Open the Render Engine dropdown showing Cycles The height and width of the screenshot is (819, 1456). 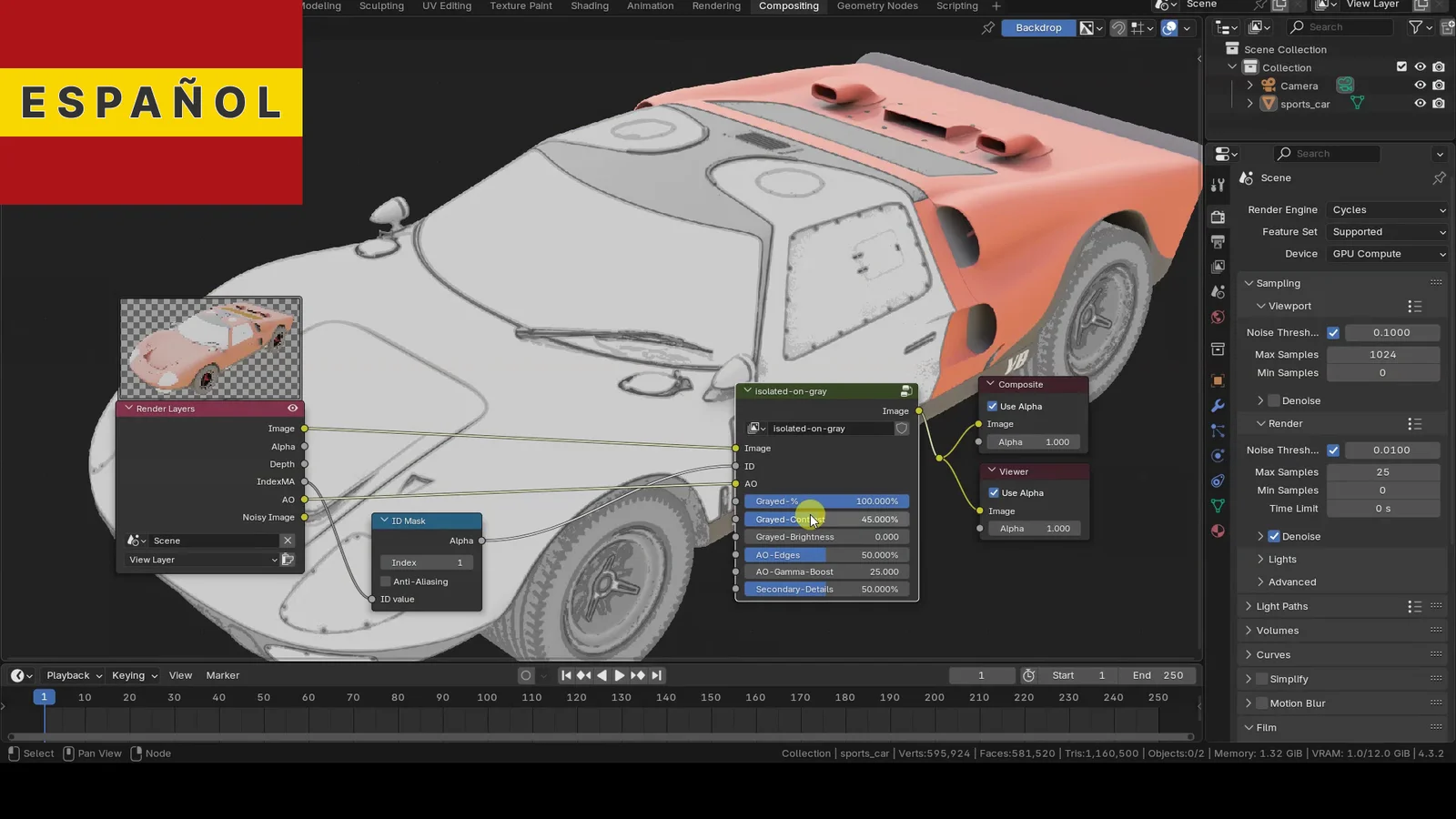(x=1387, y=210)
